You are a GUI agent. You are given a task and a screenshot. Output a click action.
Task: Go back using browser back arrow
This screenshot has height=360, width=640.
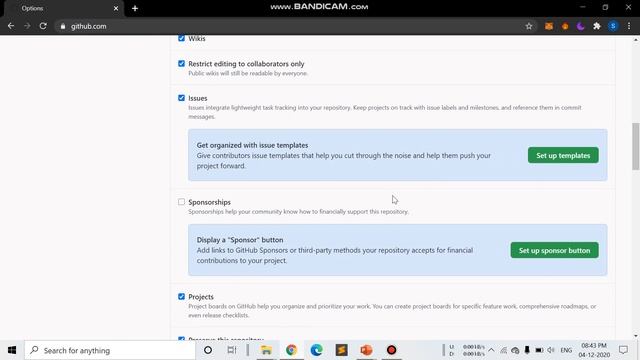click(x=11, y=26)
